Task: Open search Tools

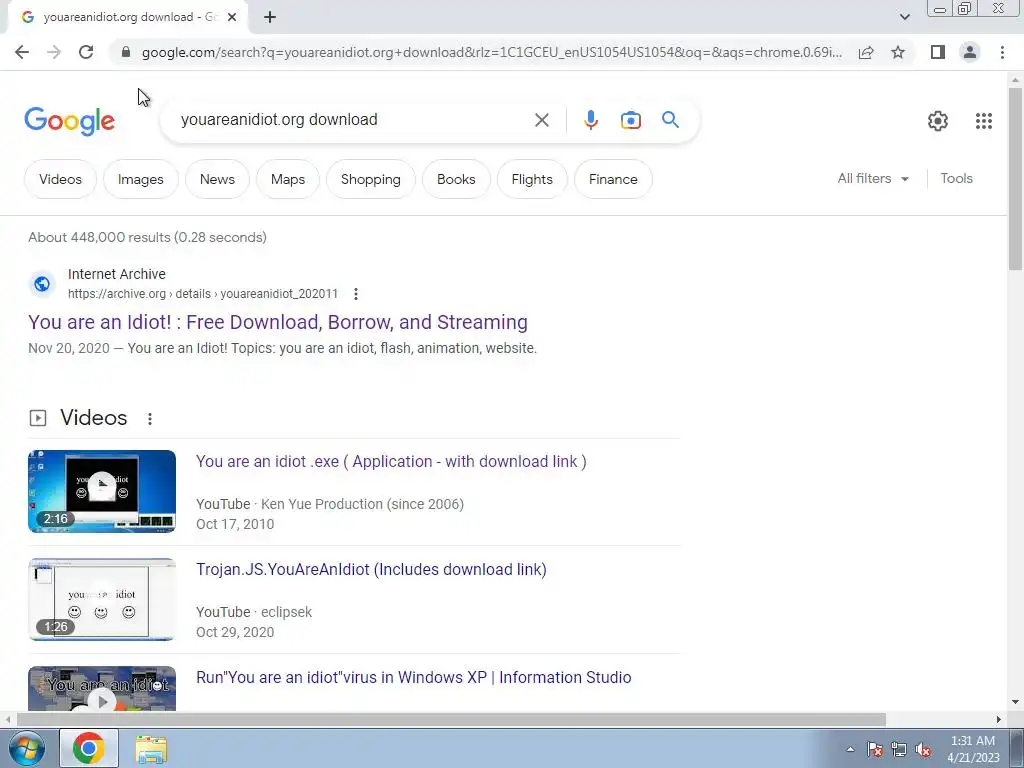Action: 956,178
